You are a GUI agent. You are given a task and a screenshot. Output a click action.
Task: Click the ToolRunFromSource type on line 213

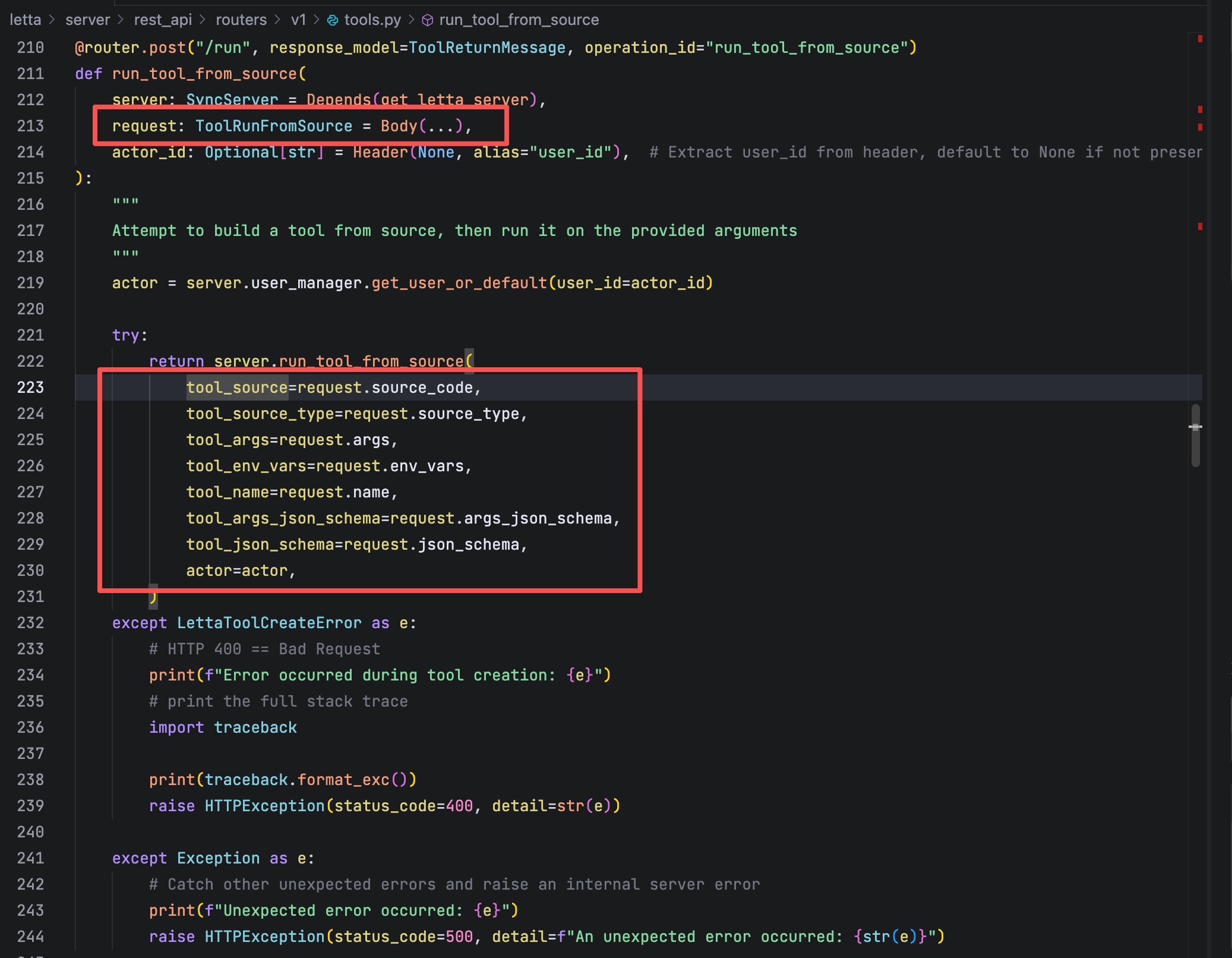(x=274, y=126)
